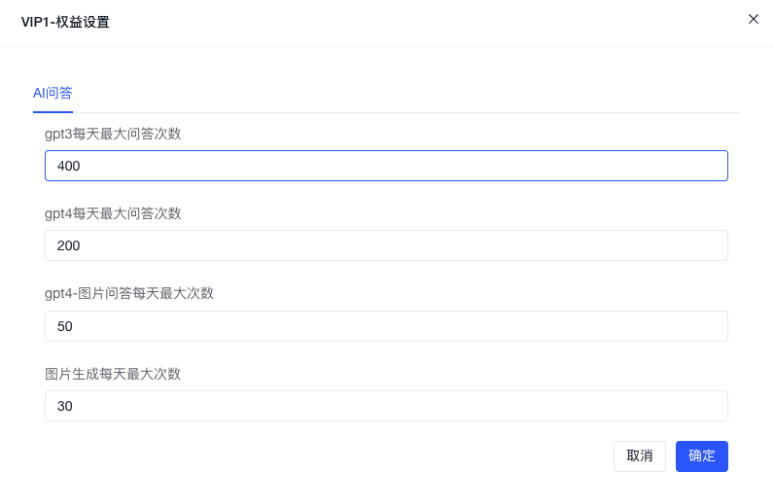Click the gpt4-图片问答每天最大次数 label text
Image resolution: width=774 pixels, height=486 pixels.
pyautogui.click(x=129, y=293)
